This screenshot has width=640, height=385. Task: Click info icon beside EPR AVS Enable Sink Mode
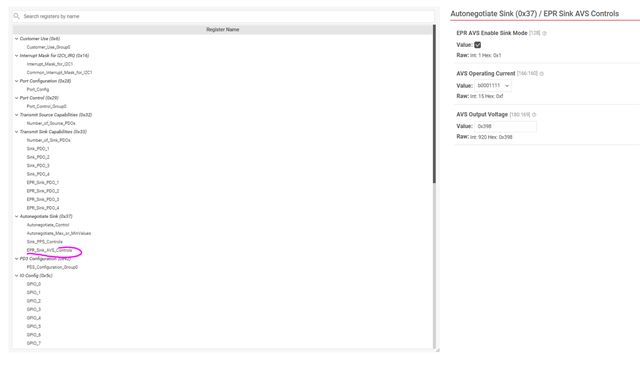[544, 33]
